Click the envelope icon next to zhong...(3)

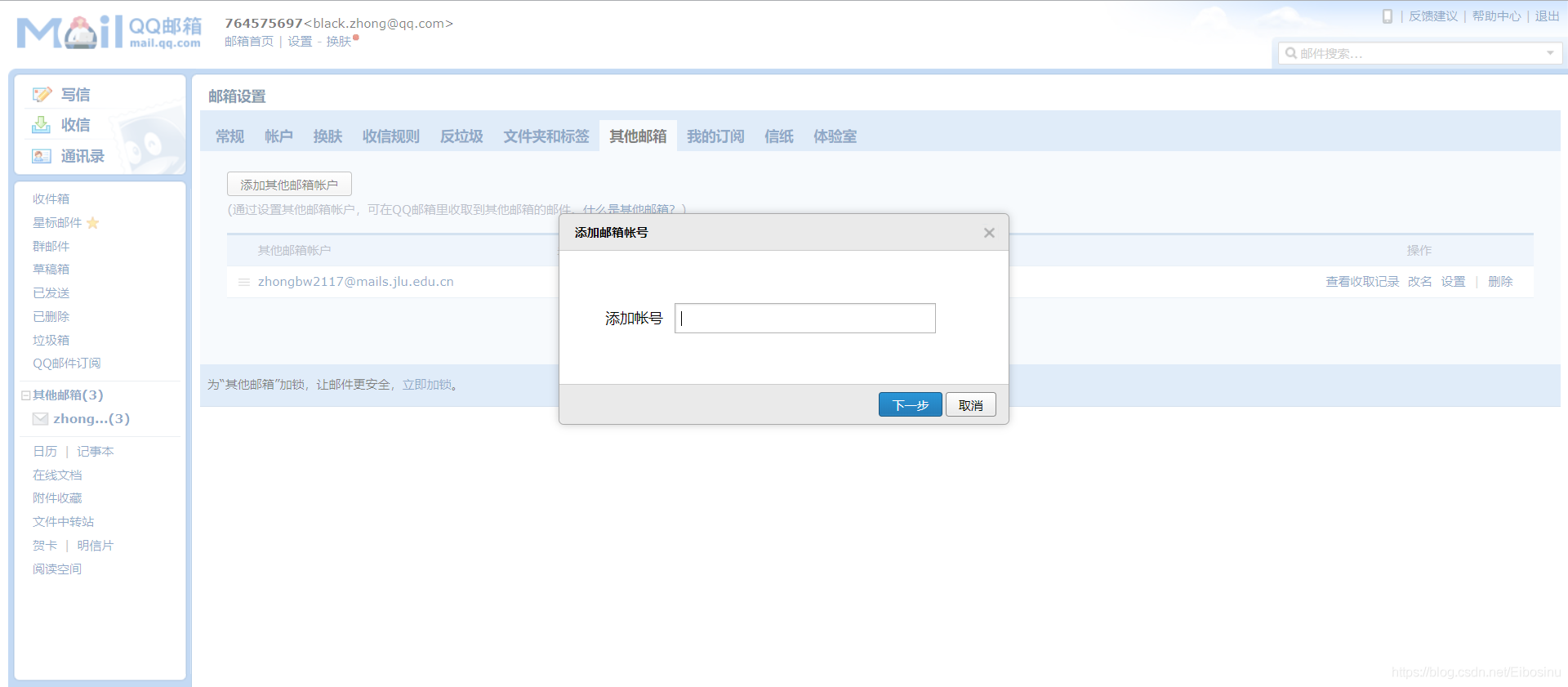click(40, 419)
